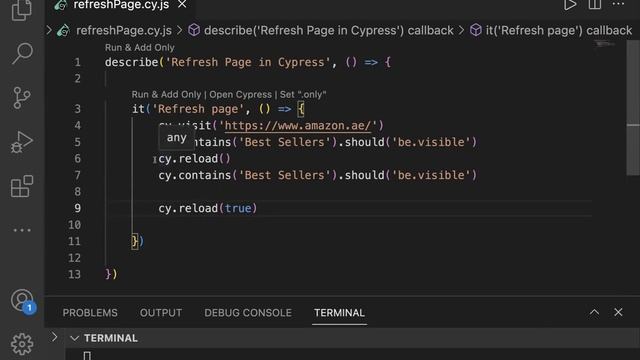Open the Source Control view

(x=22, y=98)
